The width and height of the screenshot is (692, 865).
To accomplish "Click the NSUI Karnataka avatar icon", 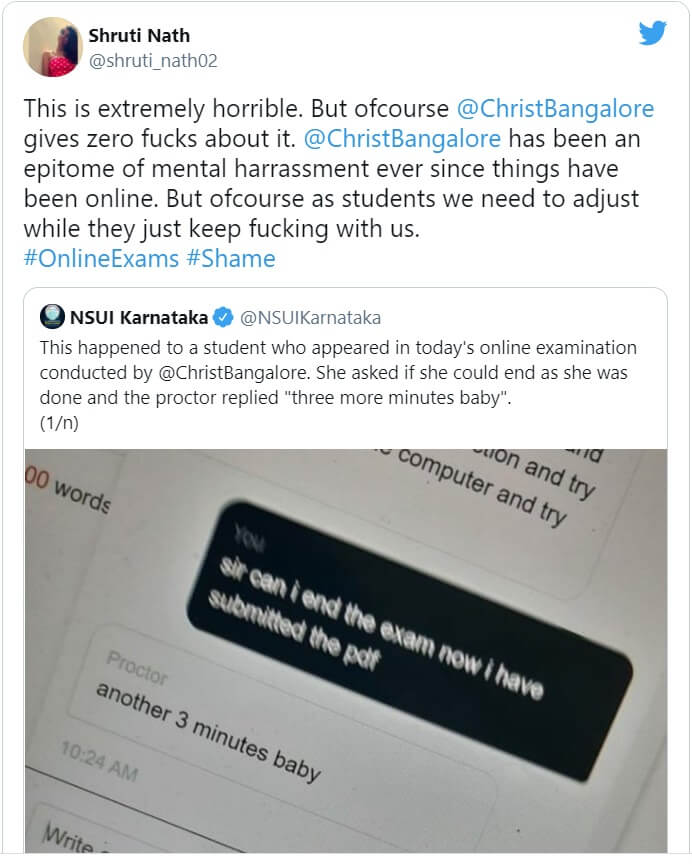I will pos(52,318).
